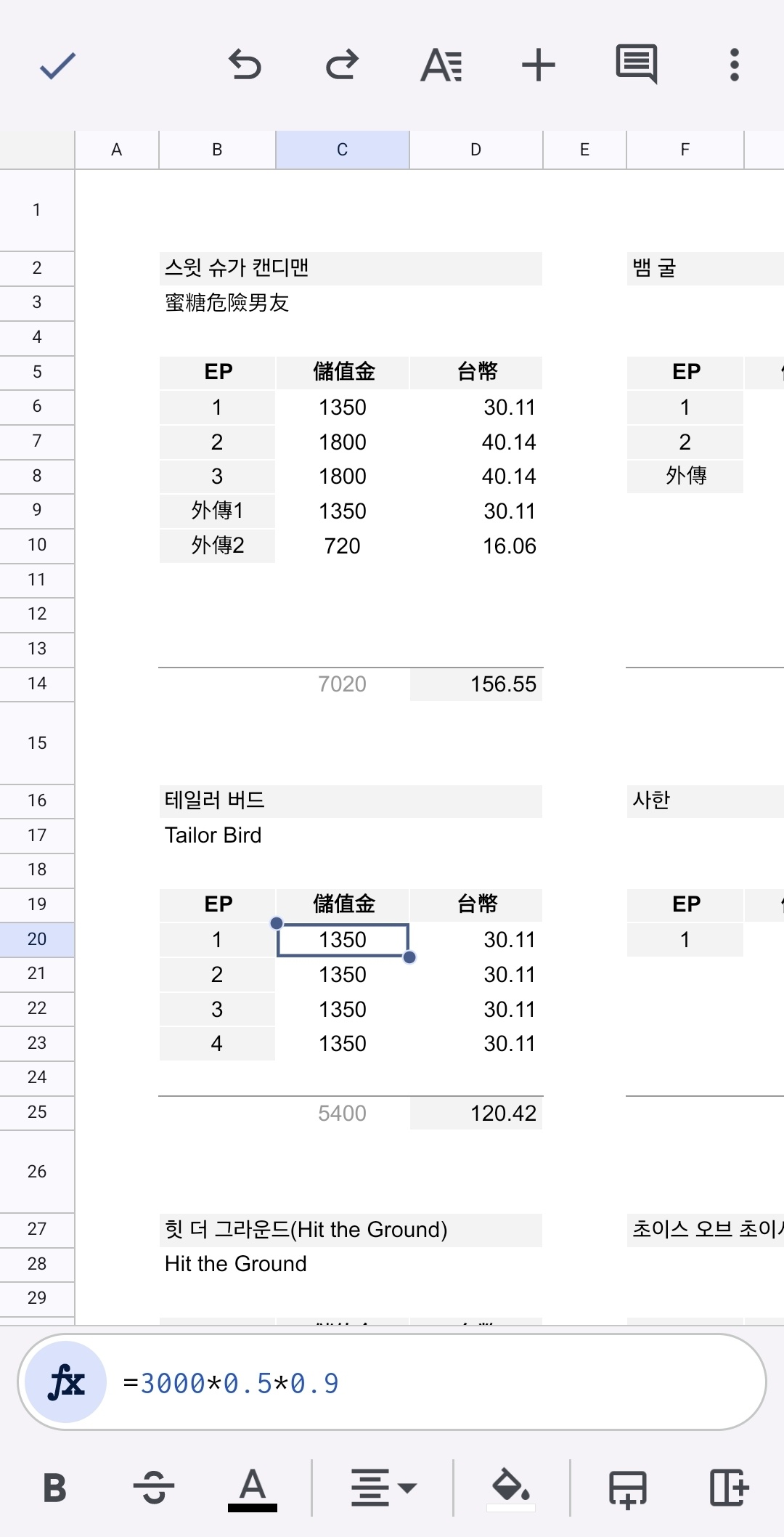Insert a row with the bottom toolbar icon
This screenshot has width=784, height=1537.
628,1489
